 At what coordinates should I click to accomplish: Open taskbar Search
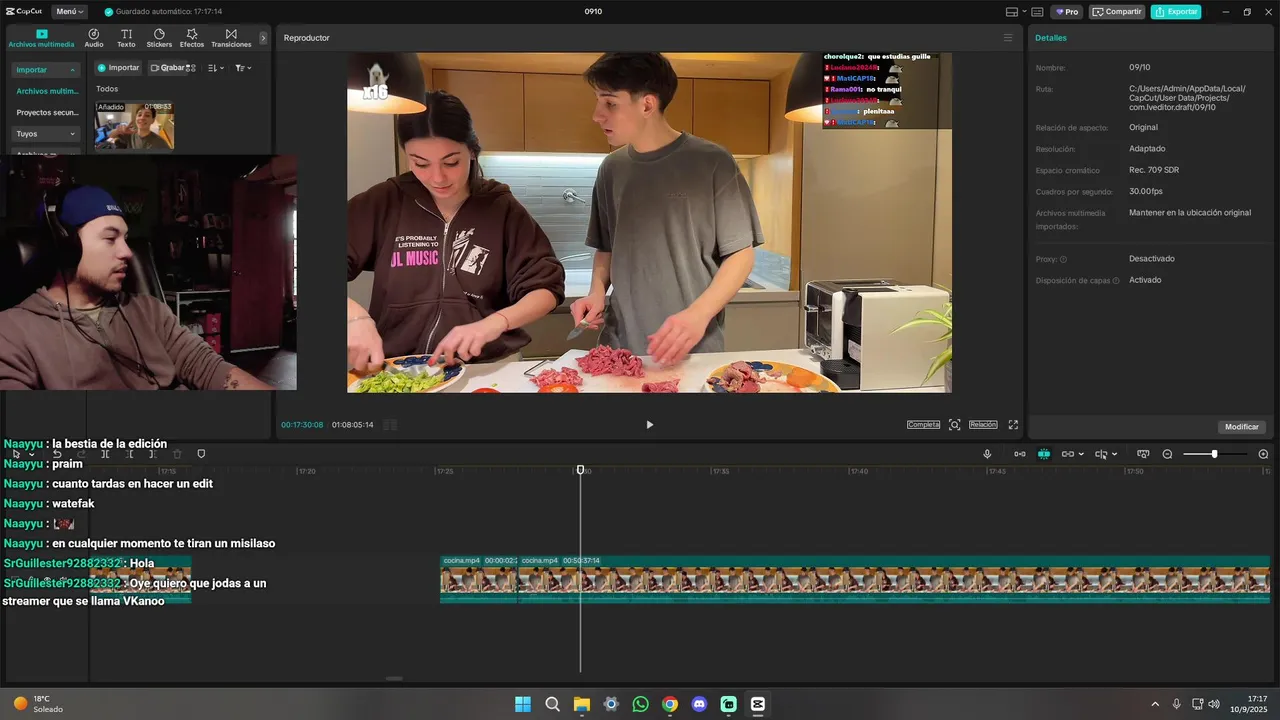tap(552, 704)
